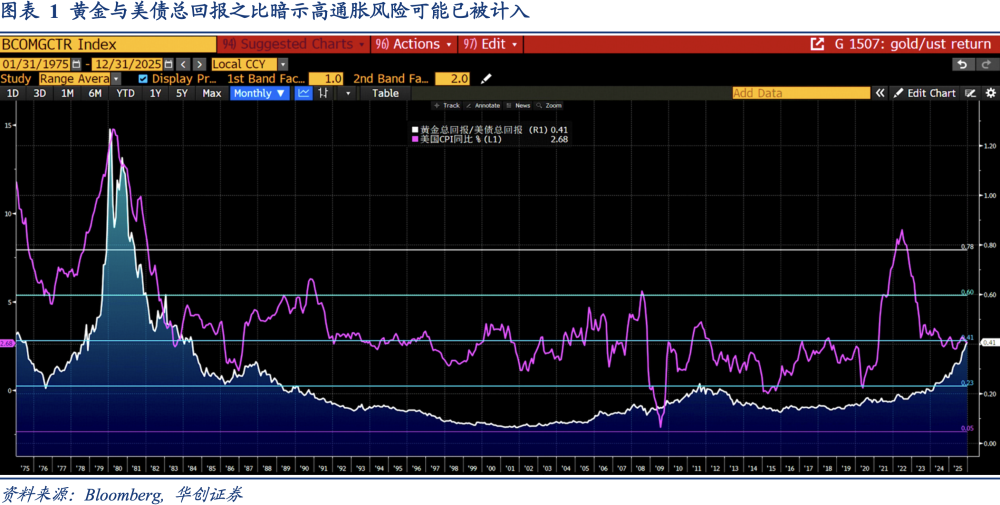Viewport: 1000px width, 505px height.
Task: Select the 1Y range tab
Action: 156,93
